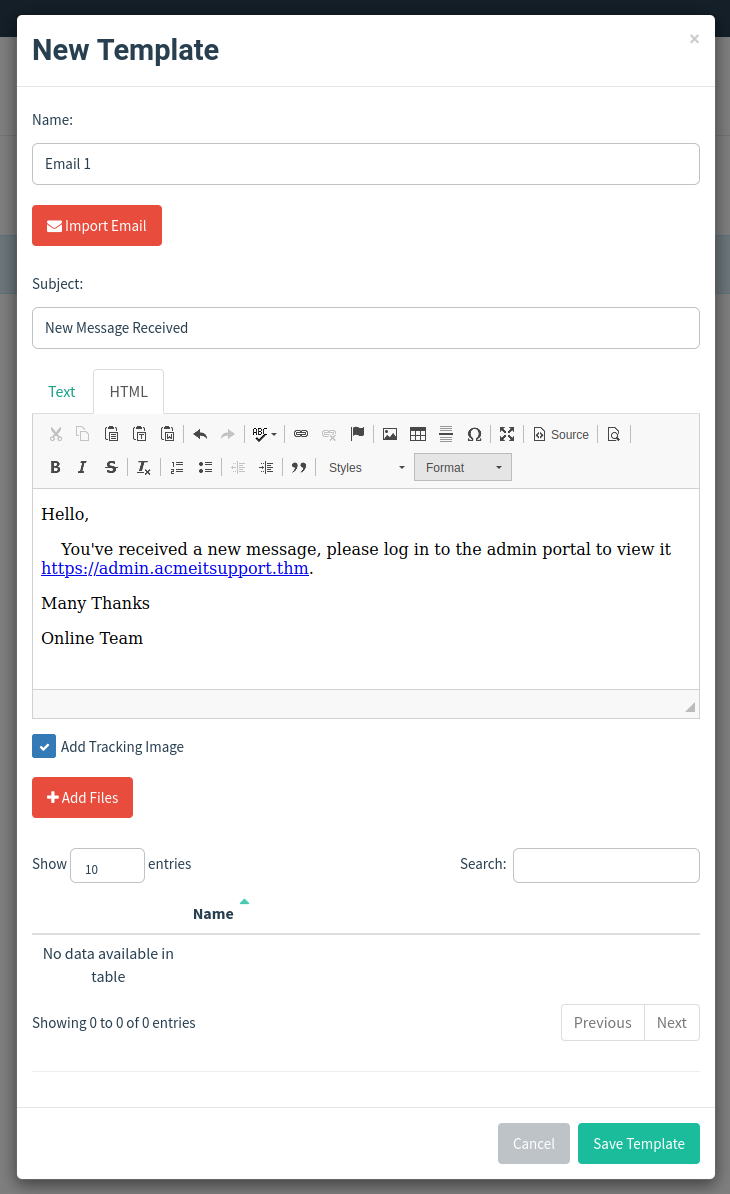Screen dimensions: 730x1194
Task: Click the Subject input field
Action: pyautogui.click(x=366, y=328)
